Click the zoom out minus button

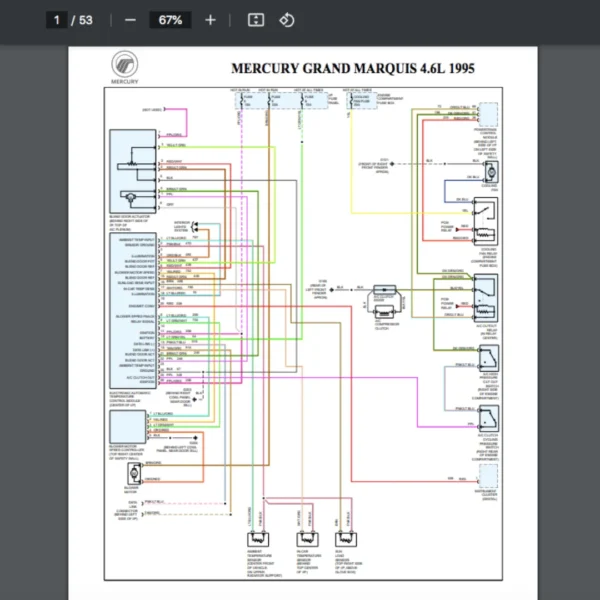point(131,20)
